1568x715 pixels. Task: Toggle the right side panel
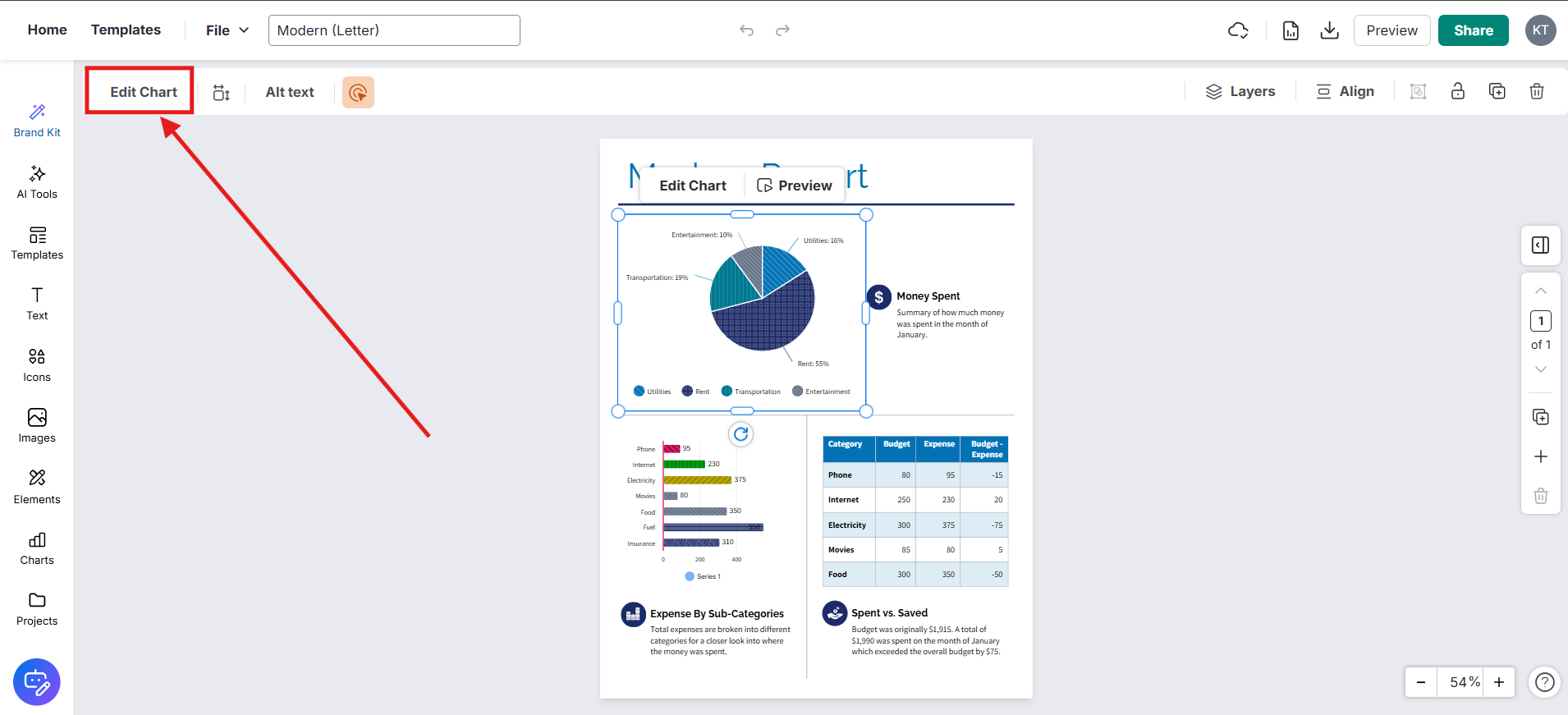pyautogui.click(x=1541, y=245)
